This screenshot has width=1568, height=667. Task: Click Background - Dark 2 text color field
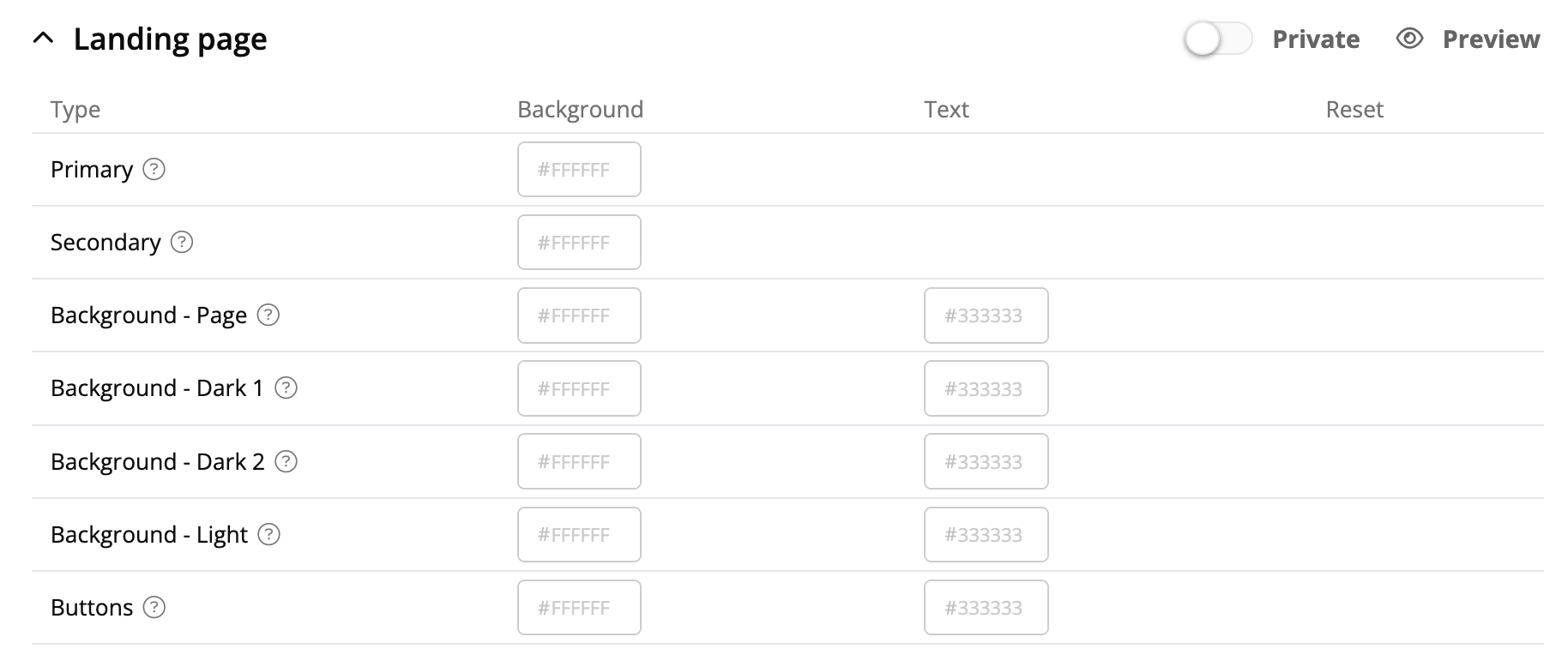coord(986,461)
